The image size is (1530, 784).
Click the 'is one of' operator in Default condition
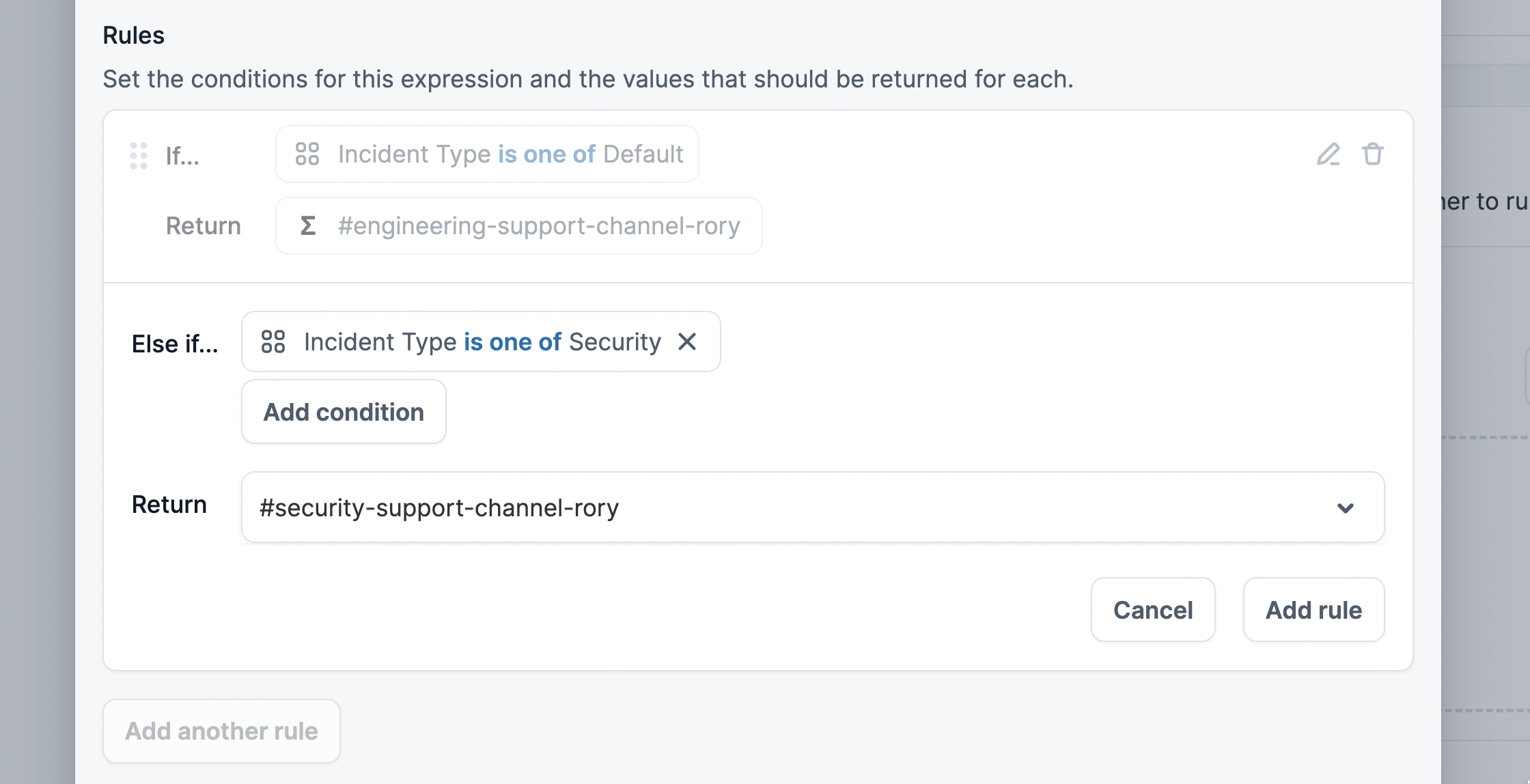(546, 154)
